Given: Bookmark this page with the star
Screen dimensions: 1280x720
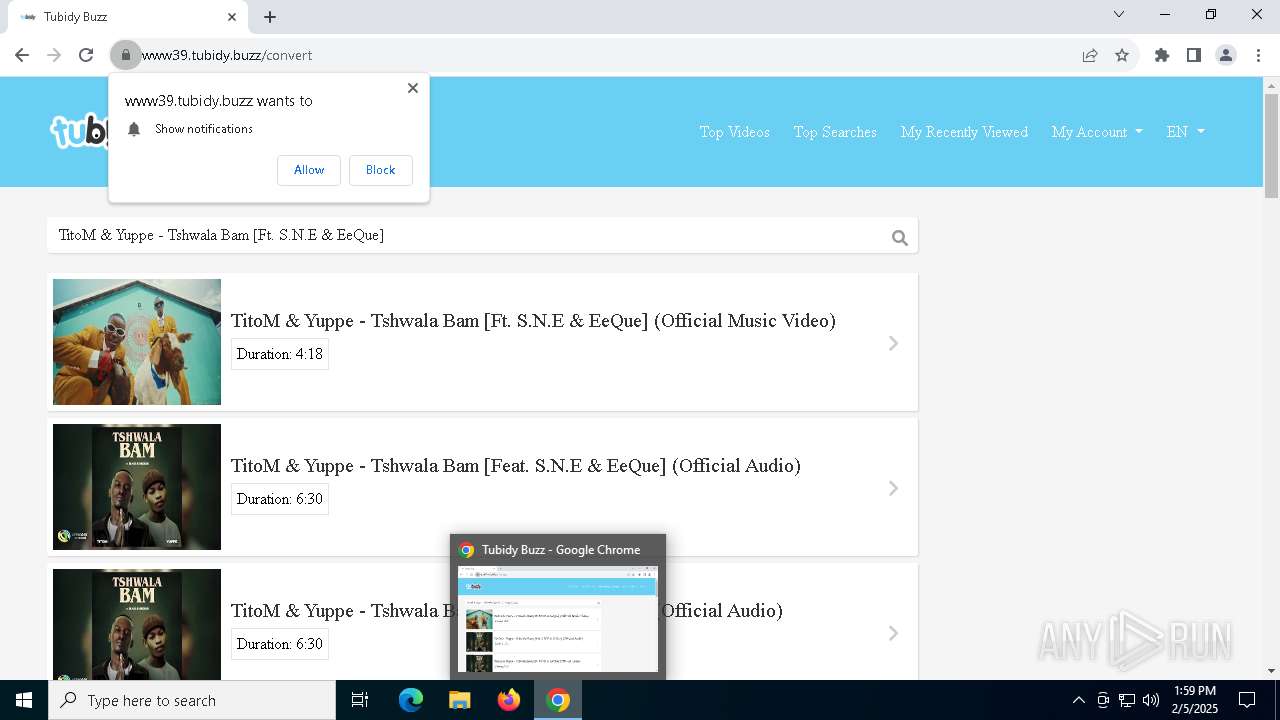Looking at the screenshot, I should coord(1122,55).
